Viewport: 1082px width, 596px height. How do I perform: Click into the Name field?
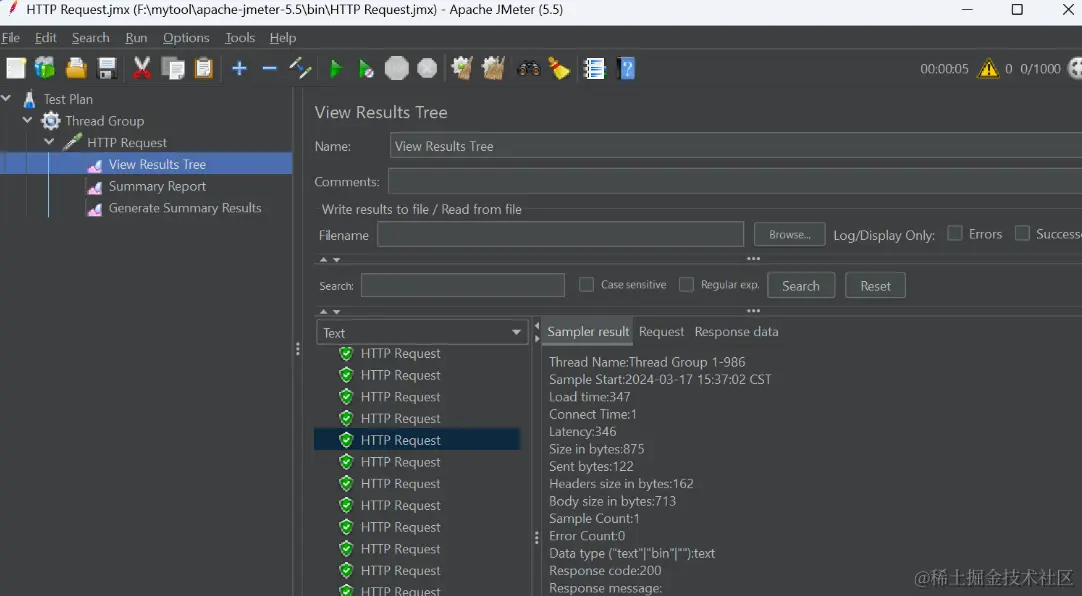tap(736, 146)
